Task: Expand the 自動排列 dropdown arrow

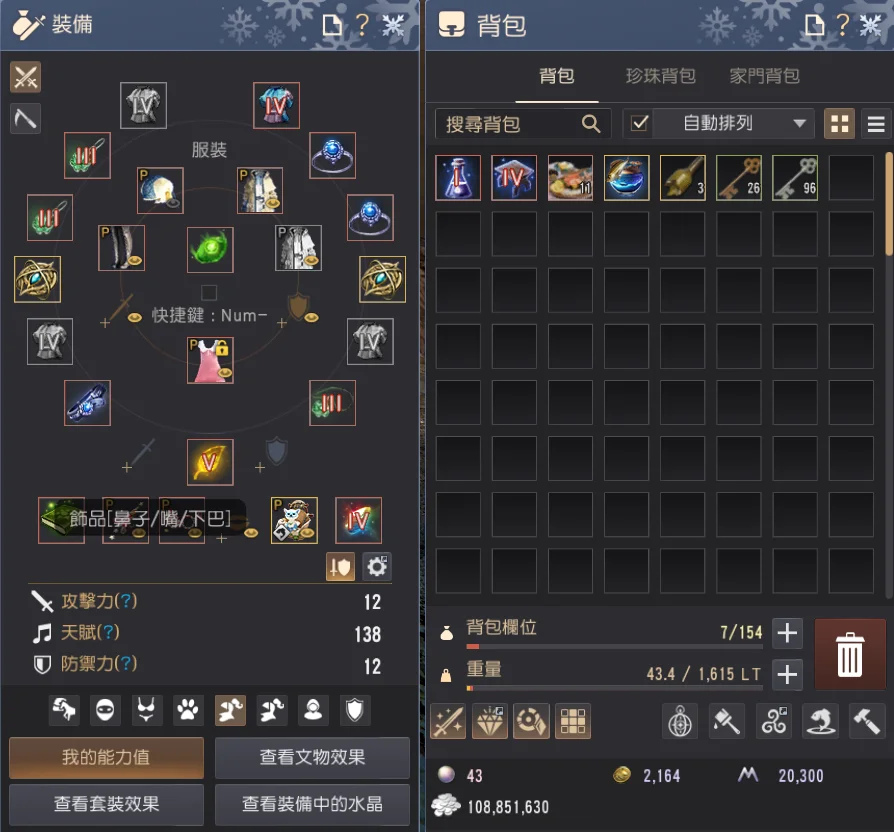Action: (x=799, y=123)
